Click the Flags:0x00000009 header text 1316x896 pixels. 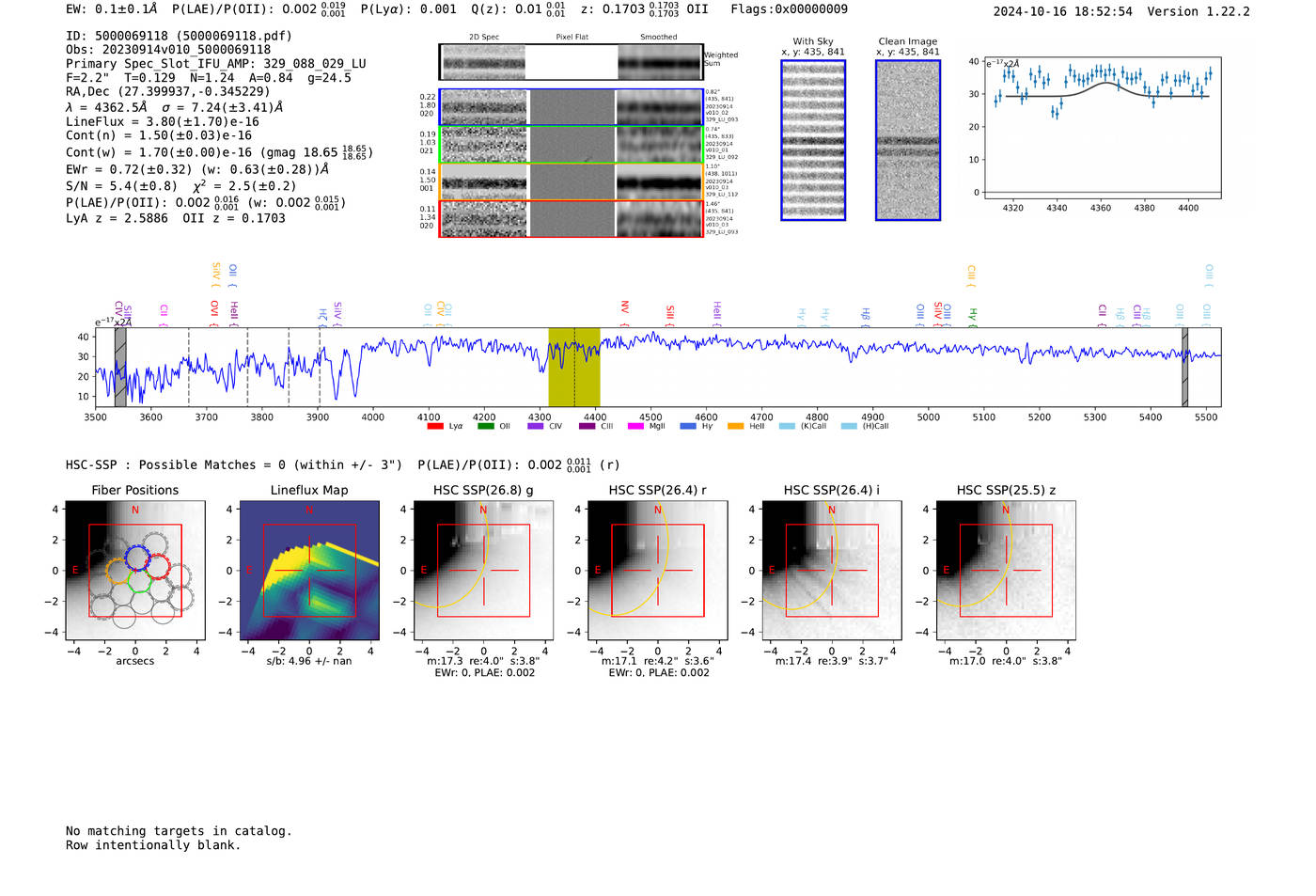click(790, 9)
